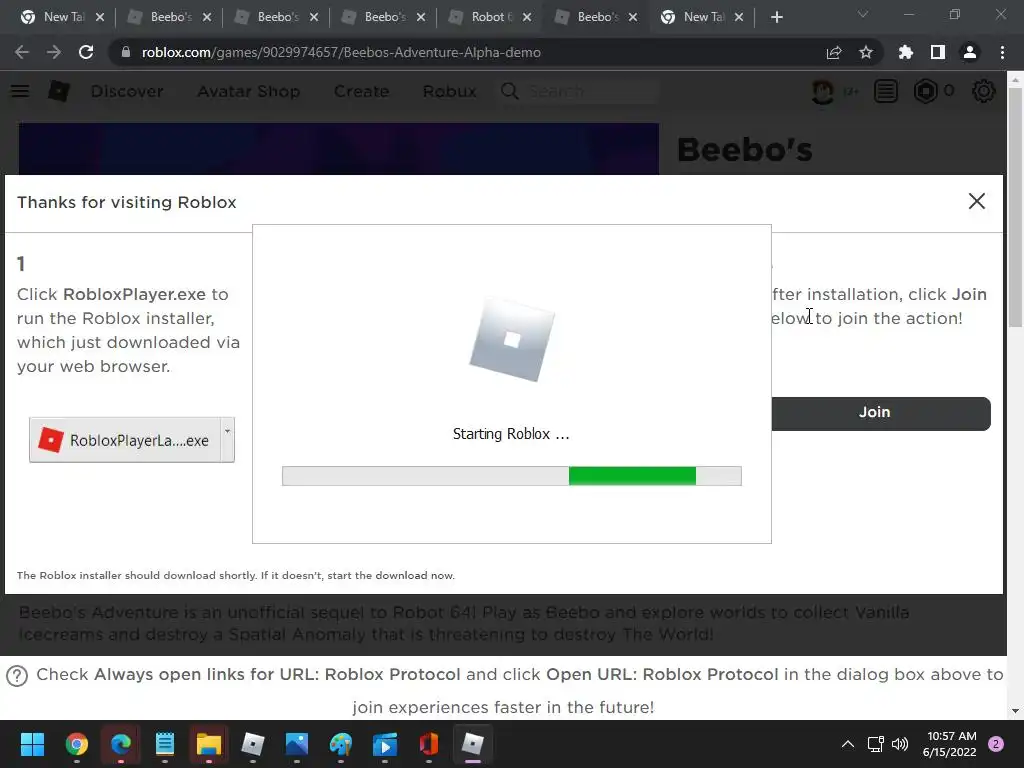Open Avatar Shop in Roblox nav

[249, 91]
